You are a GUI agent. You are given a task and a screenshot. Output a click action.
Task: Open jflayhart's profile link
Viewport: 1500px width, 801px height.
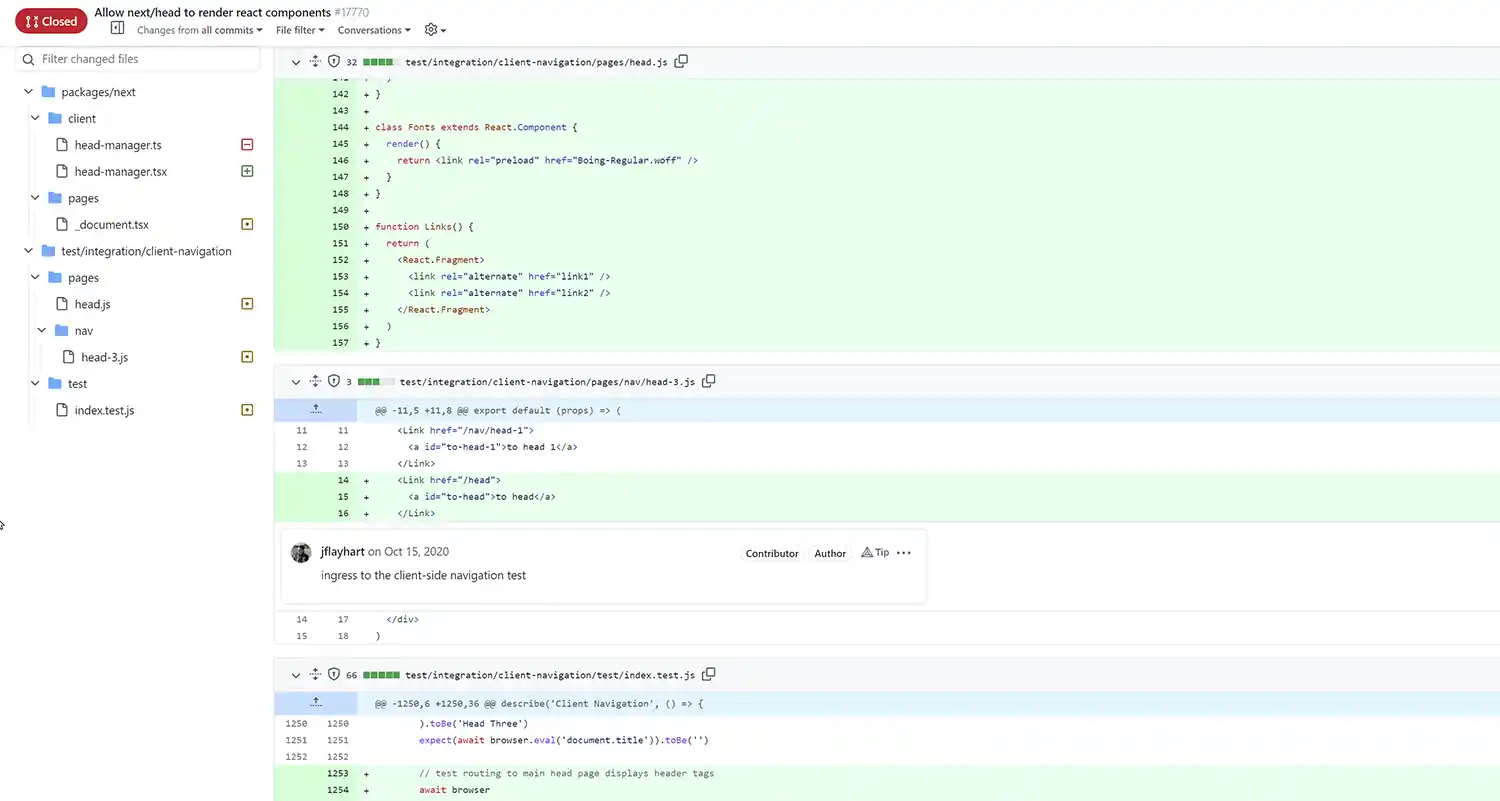pos(342,552)
